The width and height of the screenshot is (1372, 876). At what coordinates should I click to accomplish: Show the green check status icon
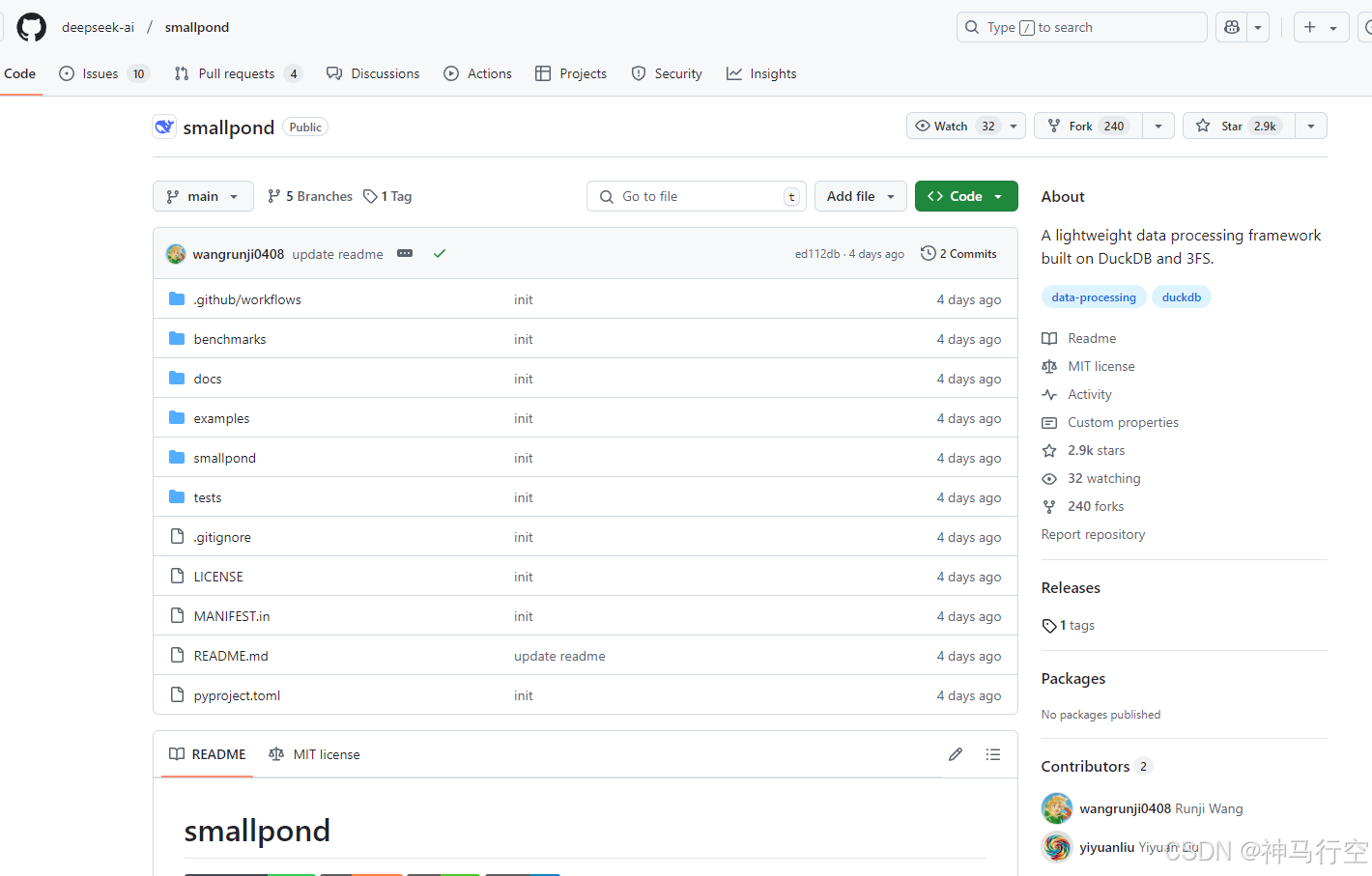[440, 253]
